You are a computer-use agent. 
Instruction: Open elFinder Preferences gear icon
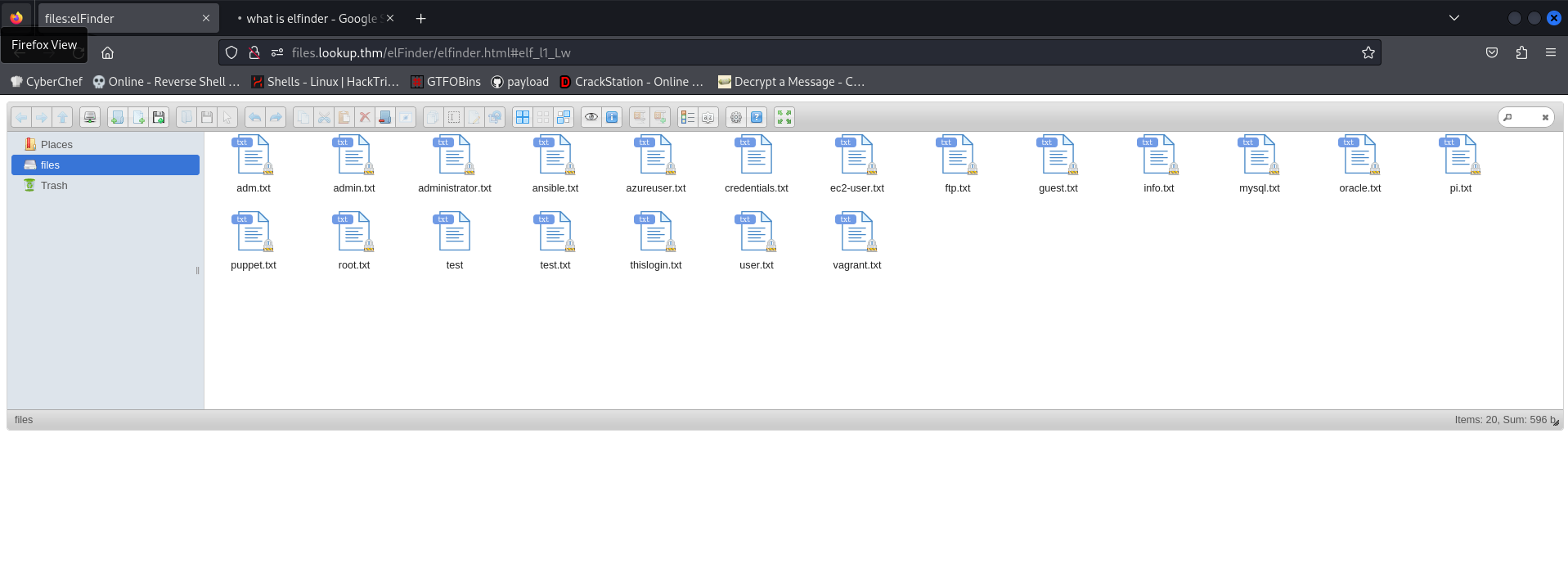(736, 118)
